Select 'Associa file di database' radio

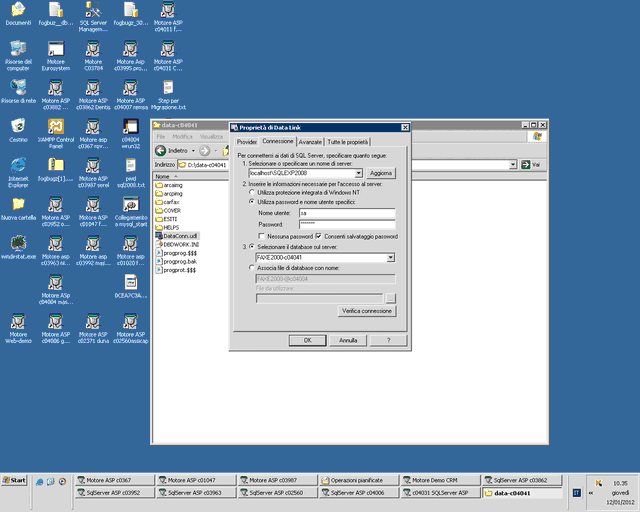[x=252, y=268]
